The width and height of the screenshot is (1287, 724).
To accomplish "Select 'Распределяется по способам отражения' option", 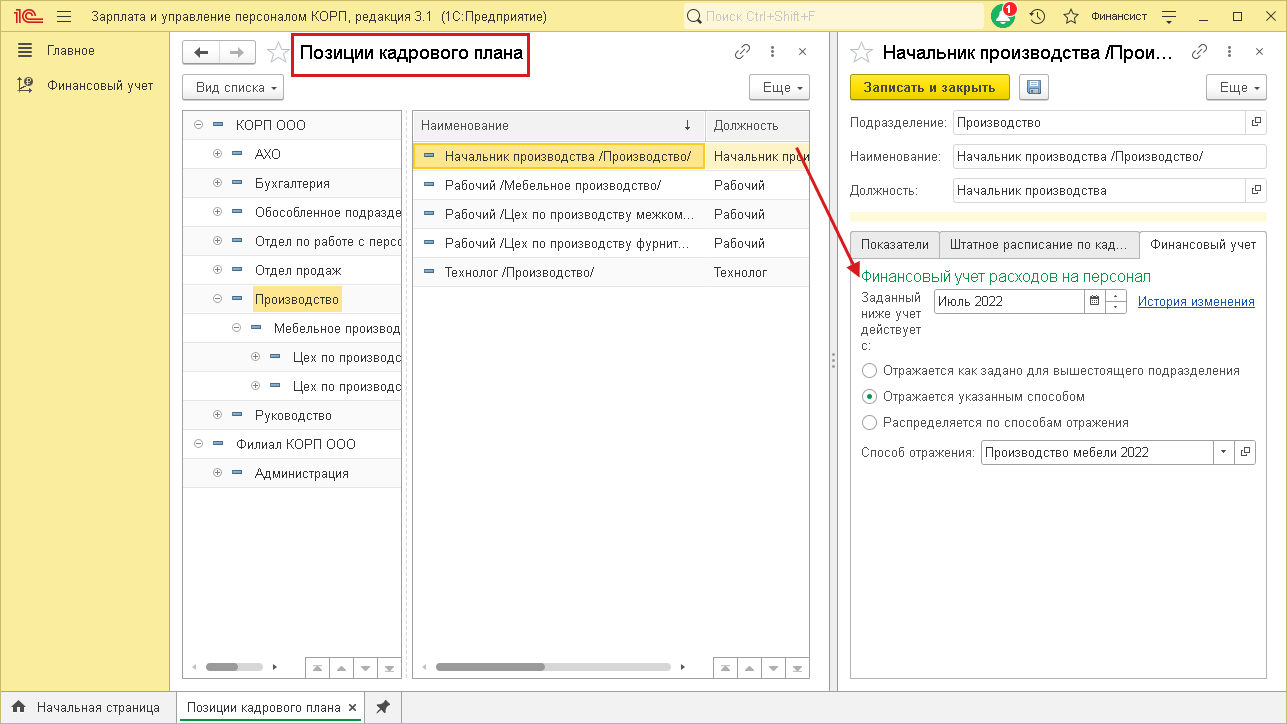I will (x=870, y=422).
